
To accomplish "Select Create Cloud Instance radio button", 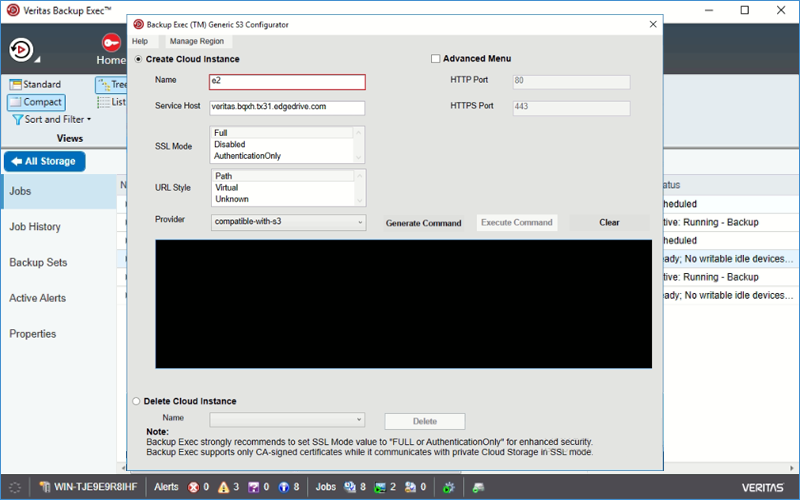I will click(138, 59).
